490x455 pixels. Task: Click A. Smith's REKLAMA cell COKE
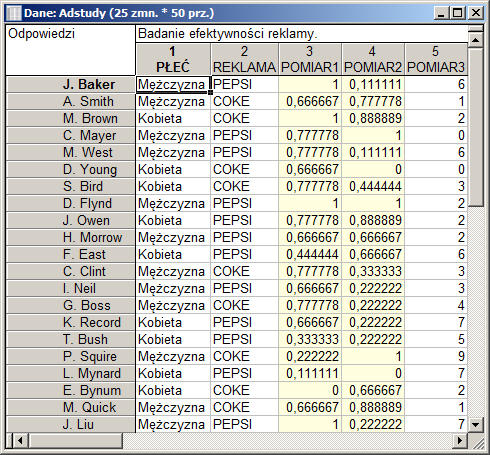click(245, 102)
